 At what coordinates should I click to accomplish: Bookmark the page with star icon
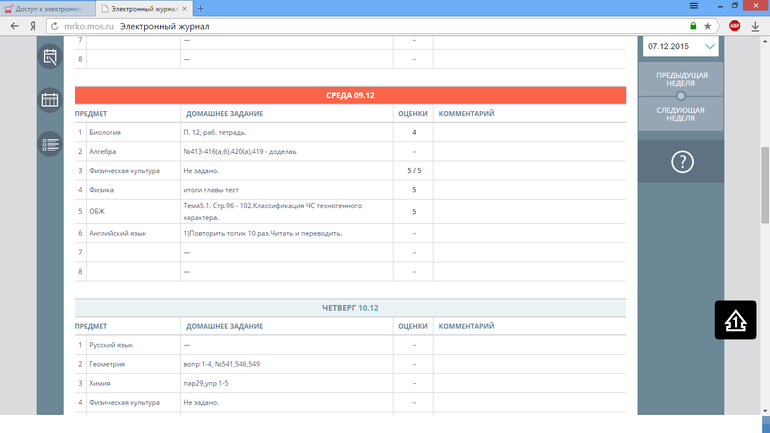coord(707,26)
